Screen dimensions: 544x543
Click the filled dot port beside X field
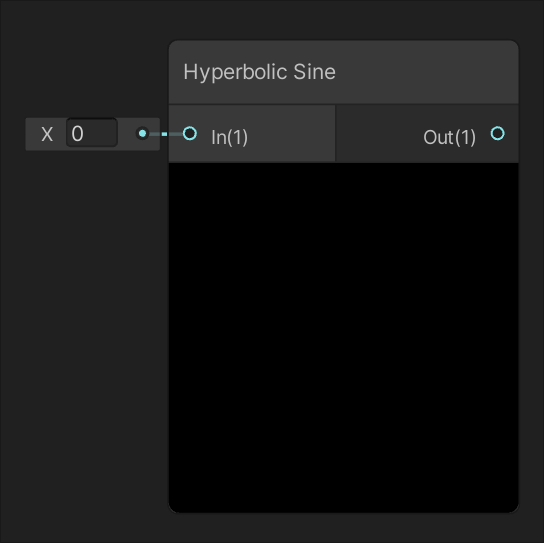click(x=142, y=134)
